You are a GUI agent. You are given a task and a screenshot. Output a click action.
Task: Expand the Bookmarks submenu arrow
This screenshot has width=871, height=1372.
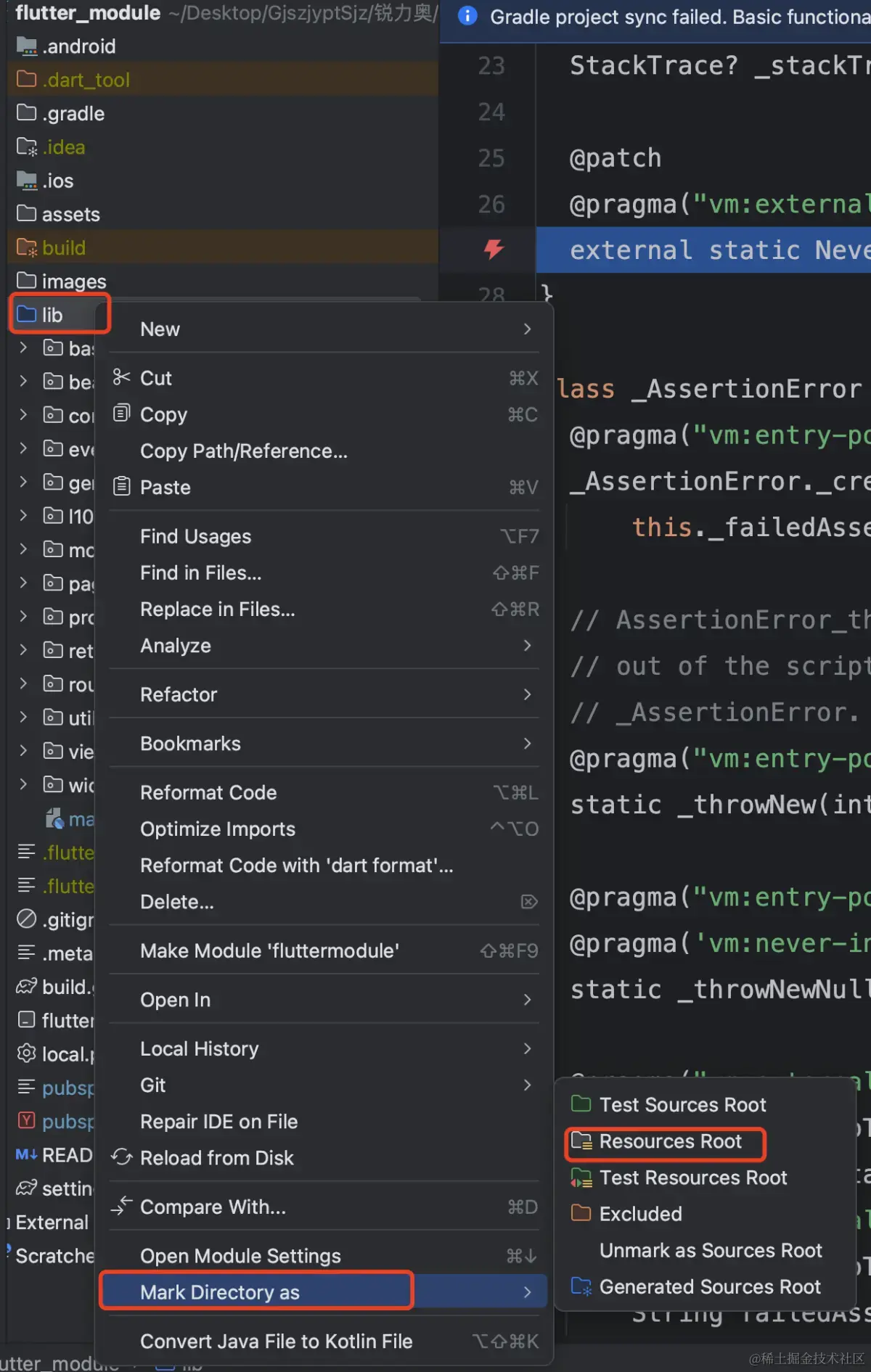click(x=528, y=743)
